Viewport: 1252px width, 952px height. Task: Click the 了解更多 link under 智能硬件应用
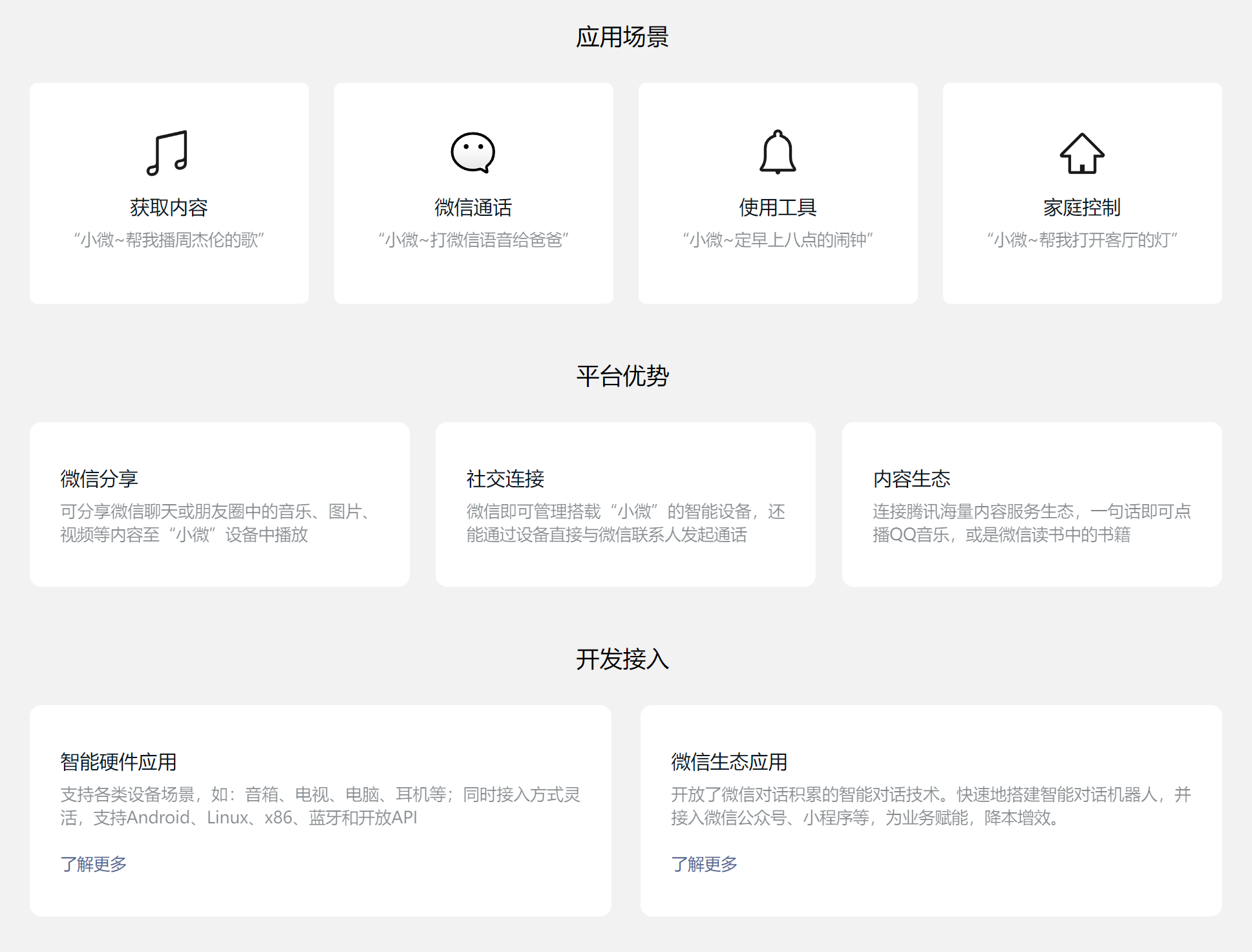94,863
